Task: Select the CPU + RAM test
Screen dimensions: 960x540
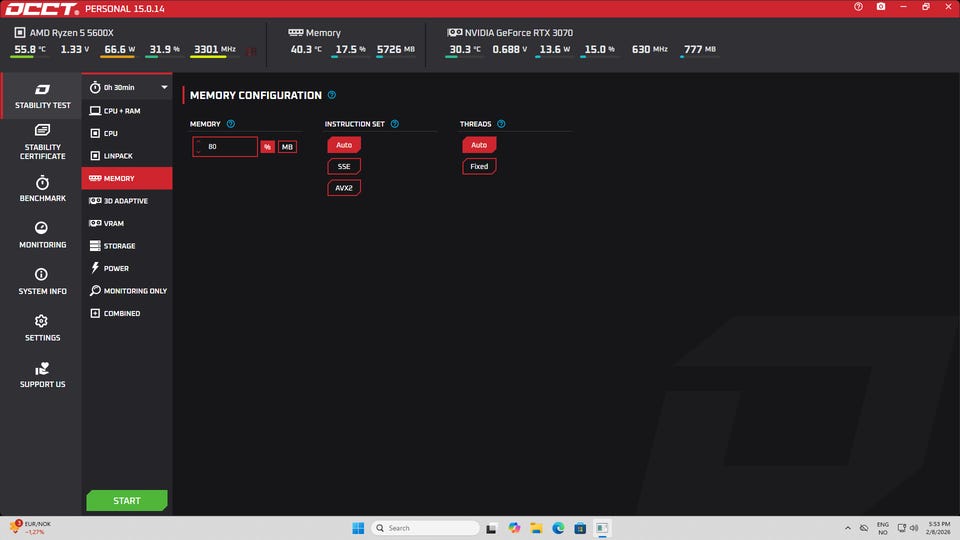Action: point(127,111)
